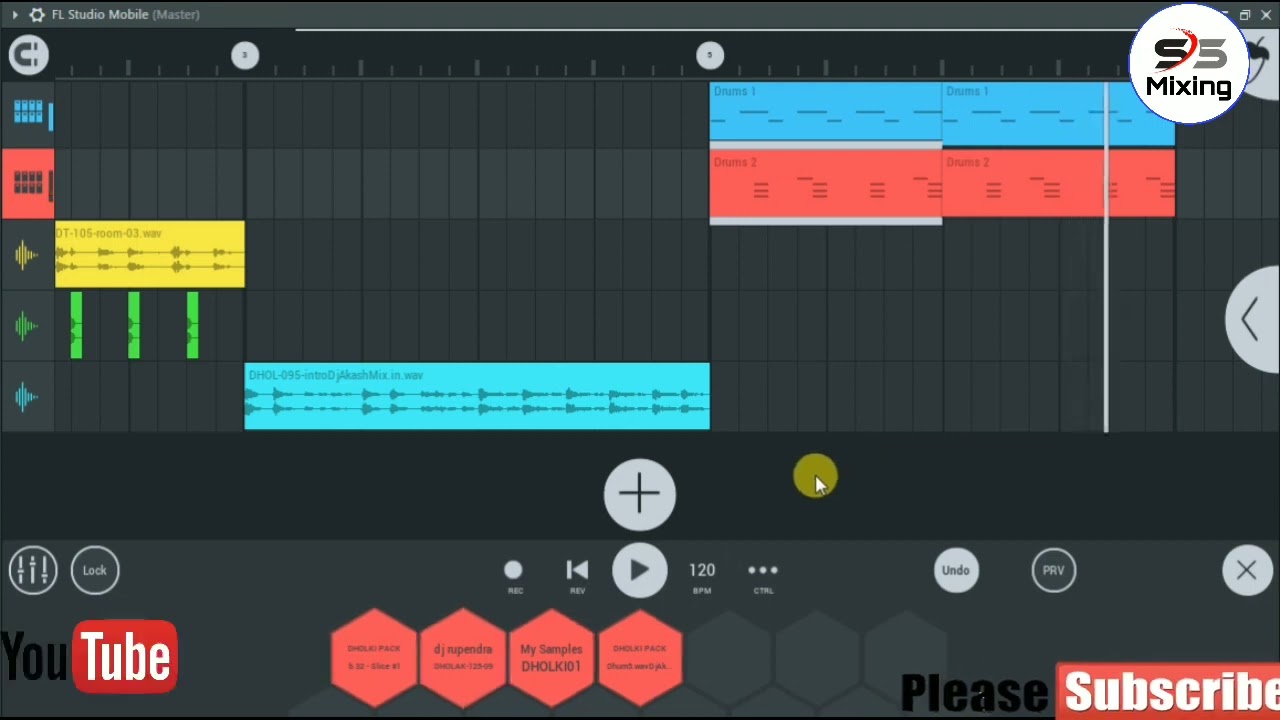Close the drum pad panel with X
This screenshot has height=720, width=1280.
coord(1246,570)
